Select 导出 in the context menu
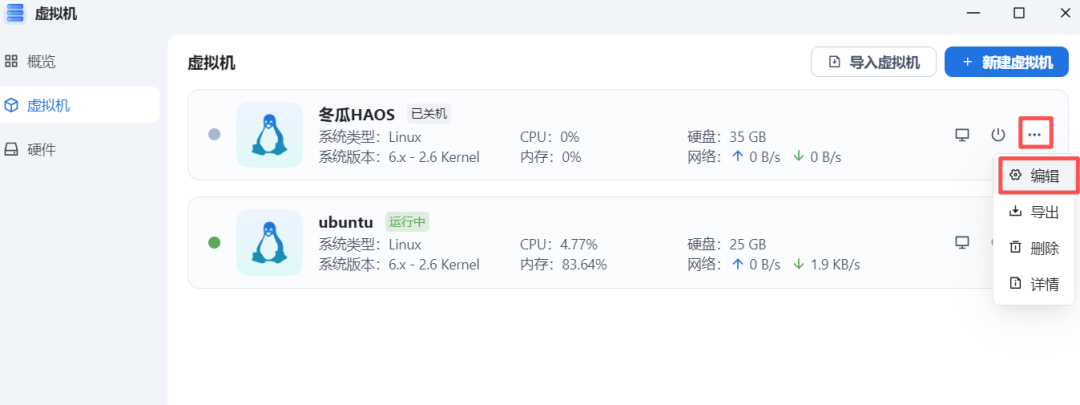1080x405 pixels. coord(1034,212)
